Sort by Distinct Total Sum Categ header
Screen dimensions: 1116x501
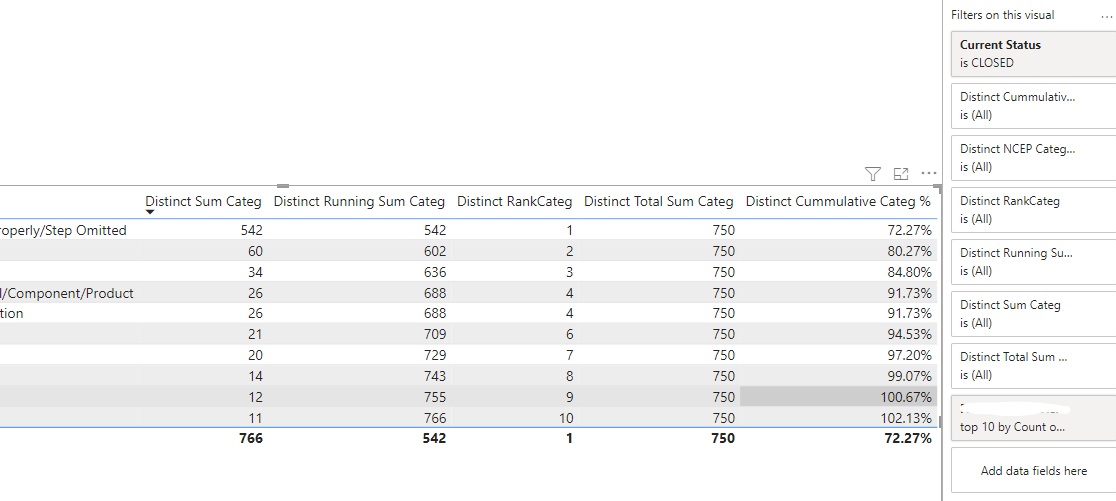tap(658, 202)
